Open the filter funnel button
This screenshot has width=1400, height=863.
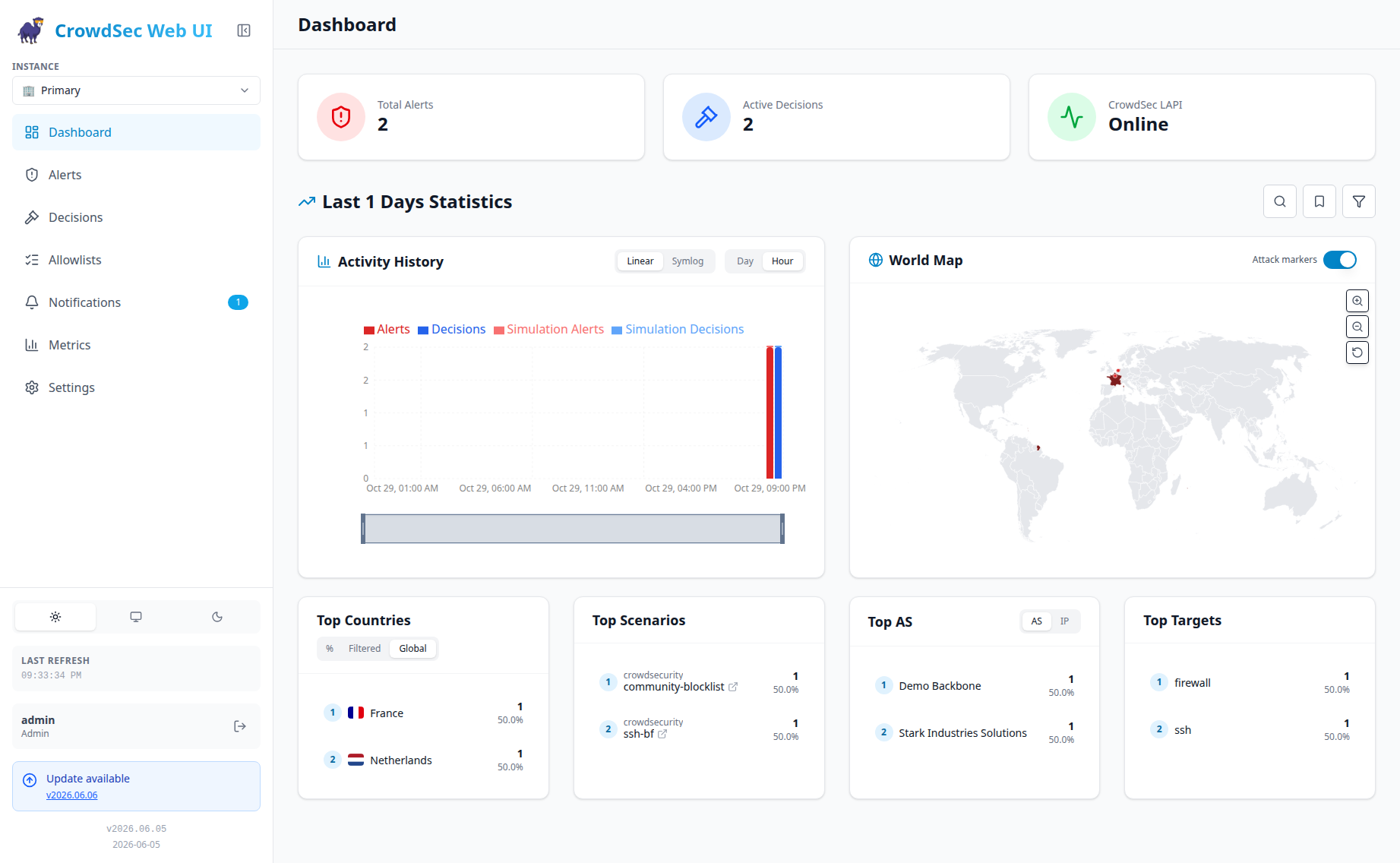(1359, 201)
